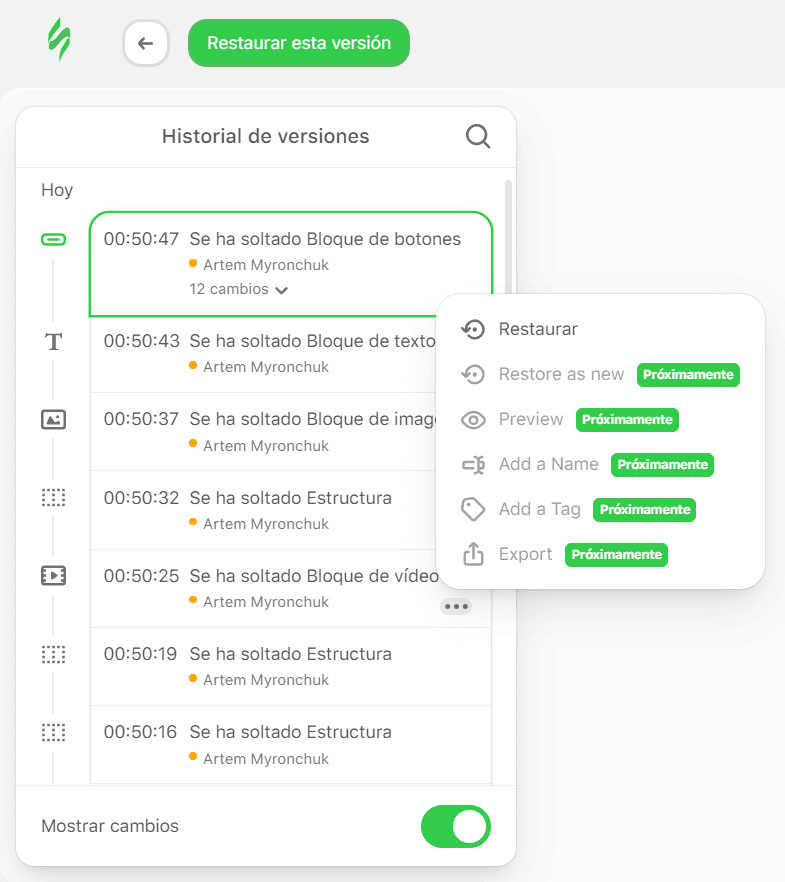Screen dimensions: 785x882
Task: Click Próximamente badge next to Add a Name
Action: pyautogui.click(x=662, y=465)
